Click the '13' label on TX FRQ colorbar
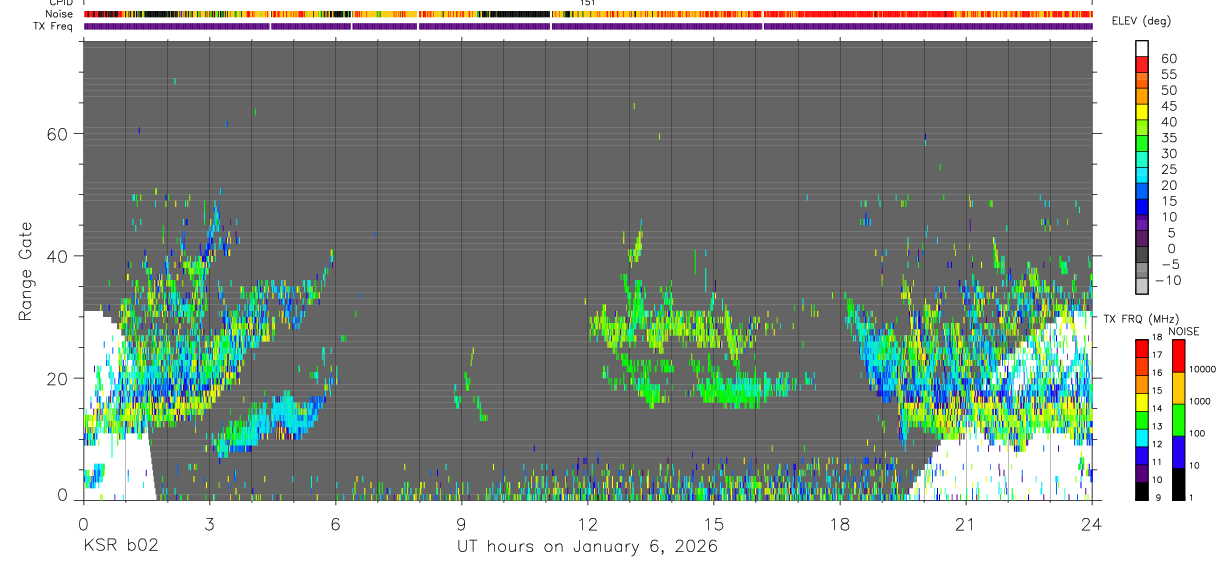Image resolution: width=1228 pixels, height=567 pixels. point(1157,426)
